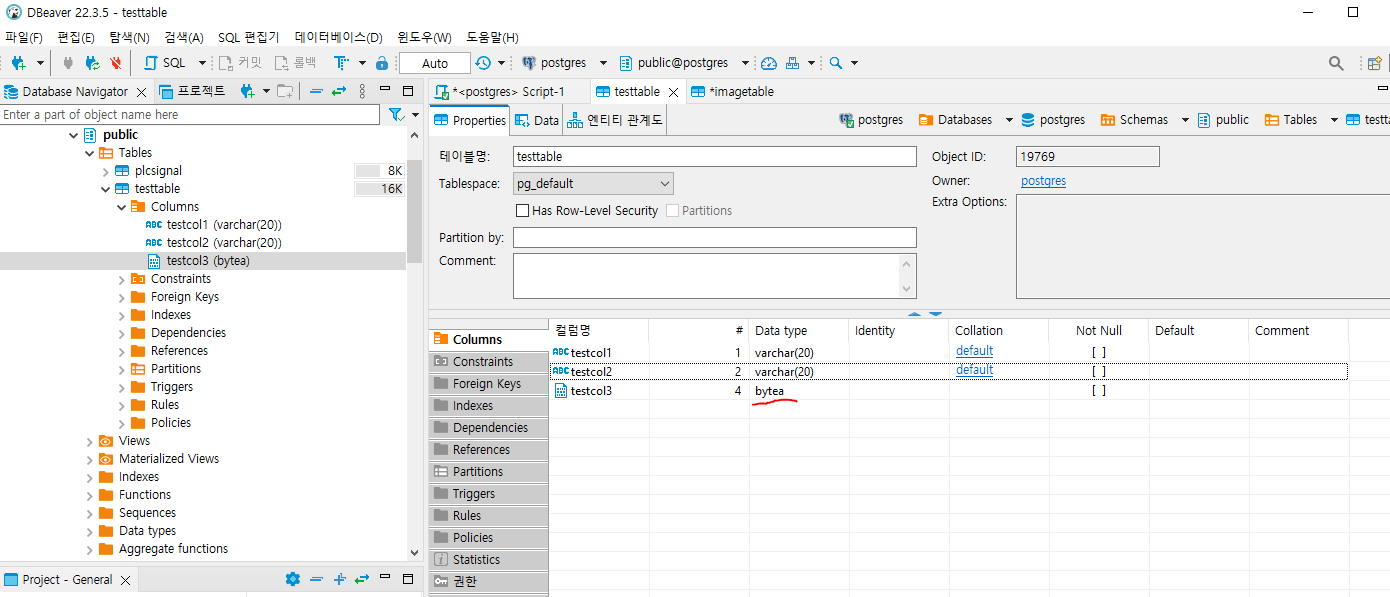Open the SQL 편집기 menu

coord(249,37)
